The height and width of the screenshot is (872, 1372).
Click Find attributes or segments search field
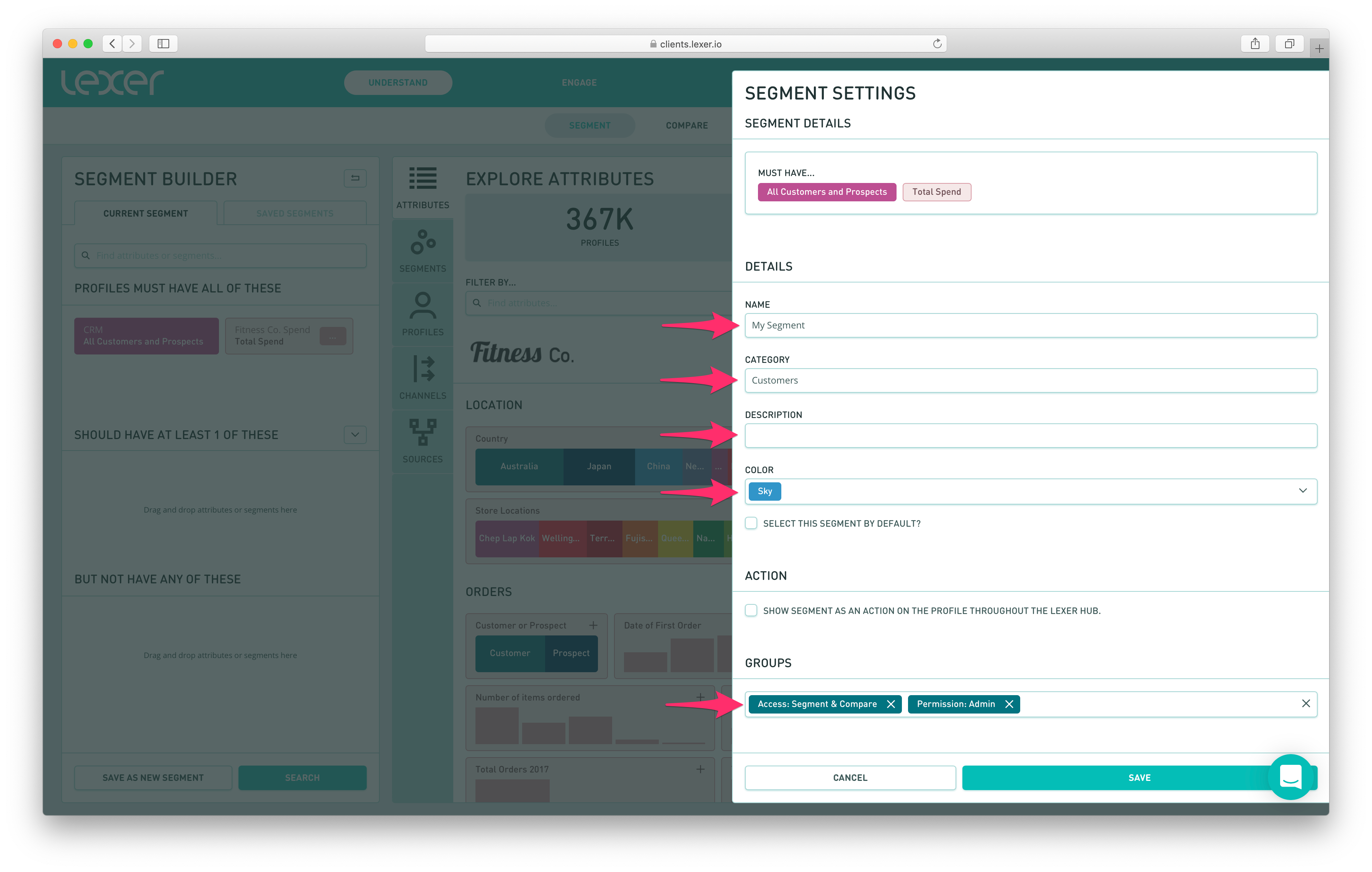220,255
